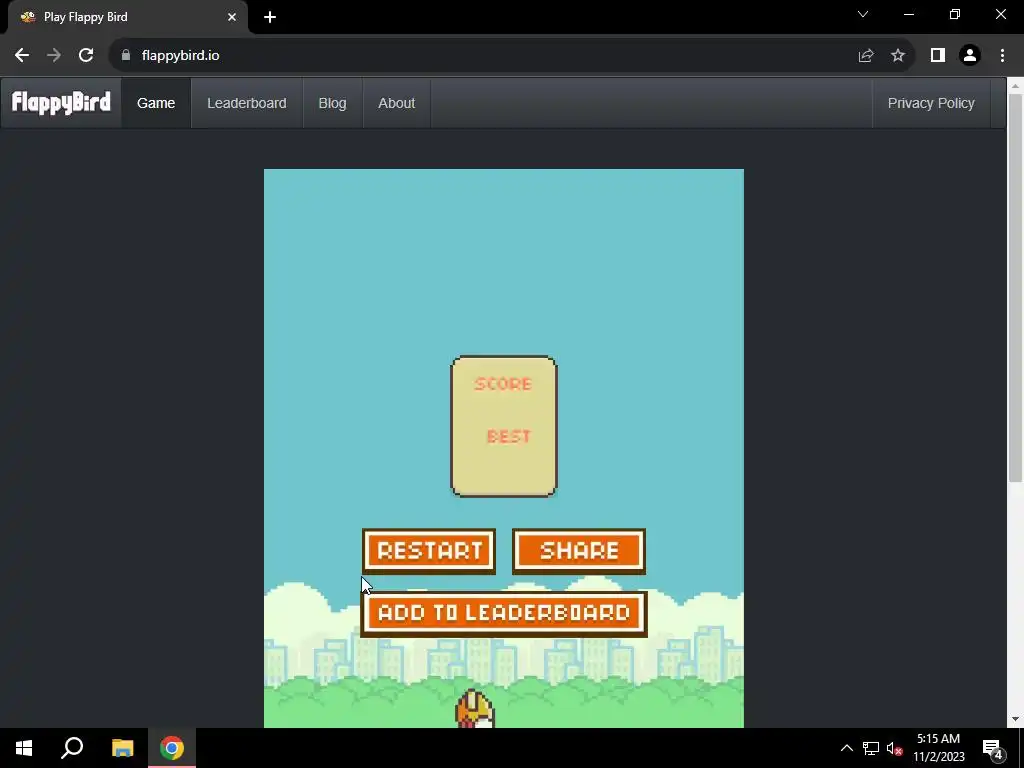Screen dimensions: 1024x768
Task: Click the page vertical scrollbar thumb
Action: click(x=1015, y=287)
